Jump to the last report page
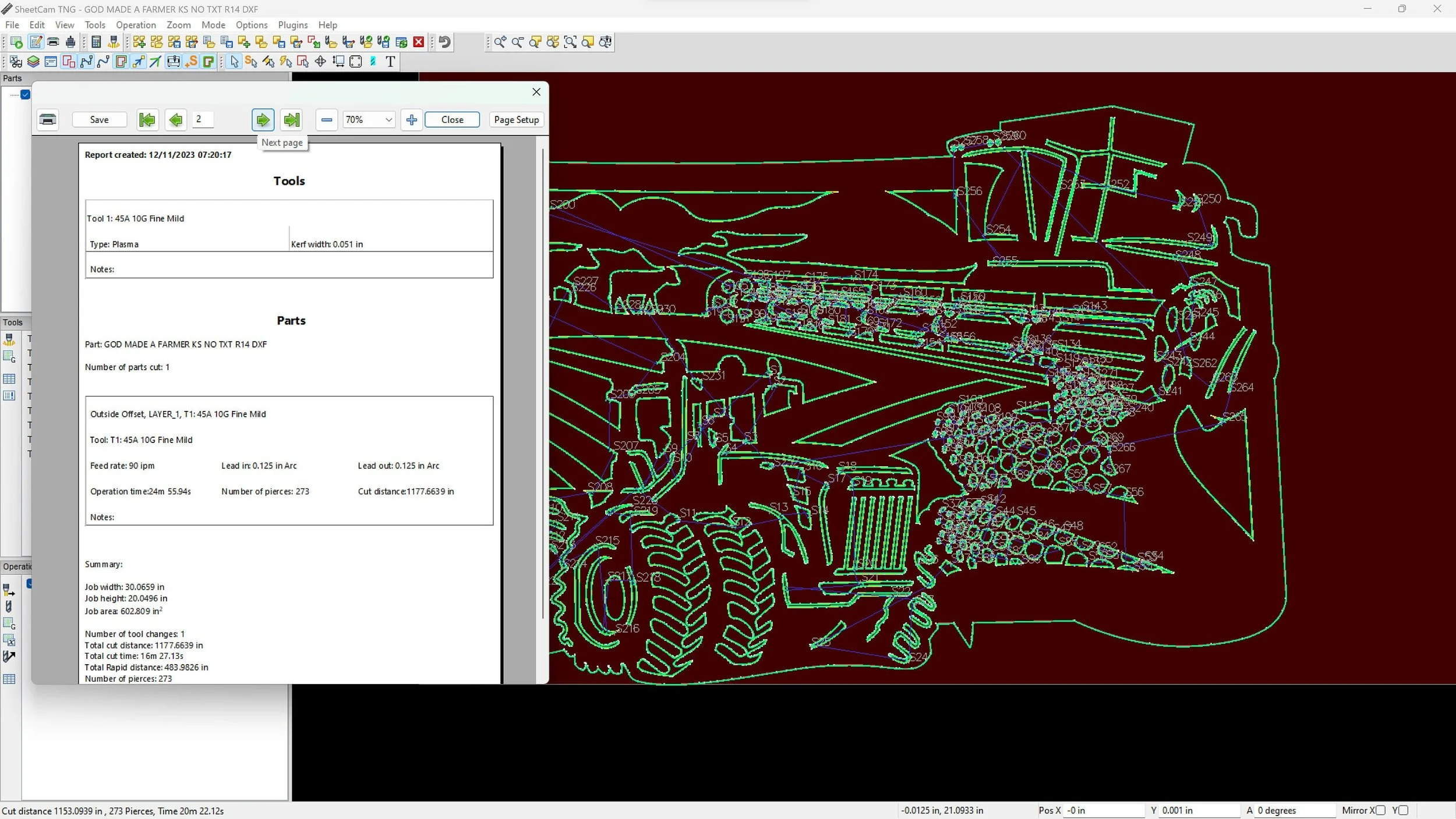 (x=291, y=120)
